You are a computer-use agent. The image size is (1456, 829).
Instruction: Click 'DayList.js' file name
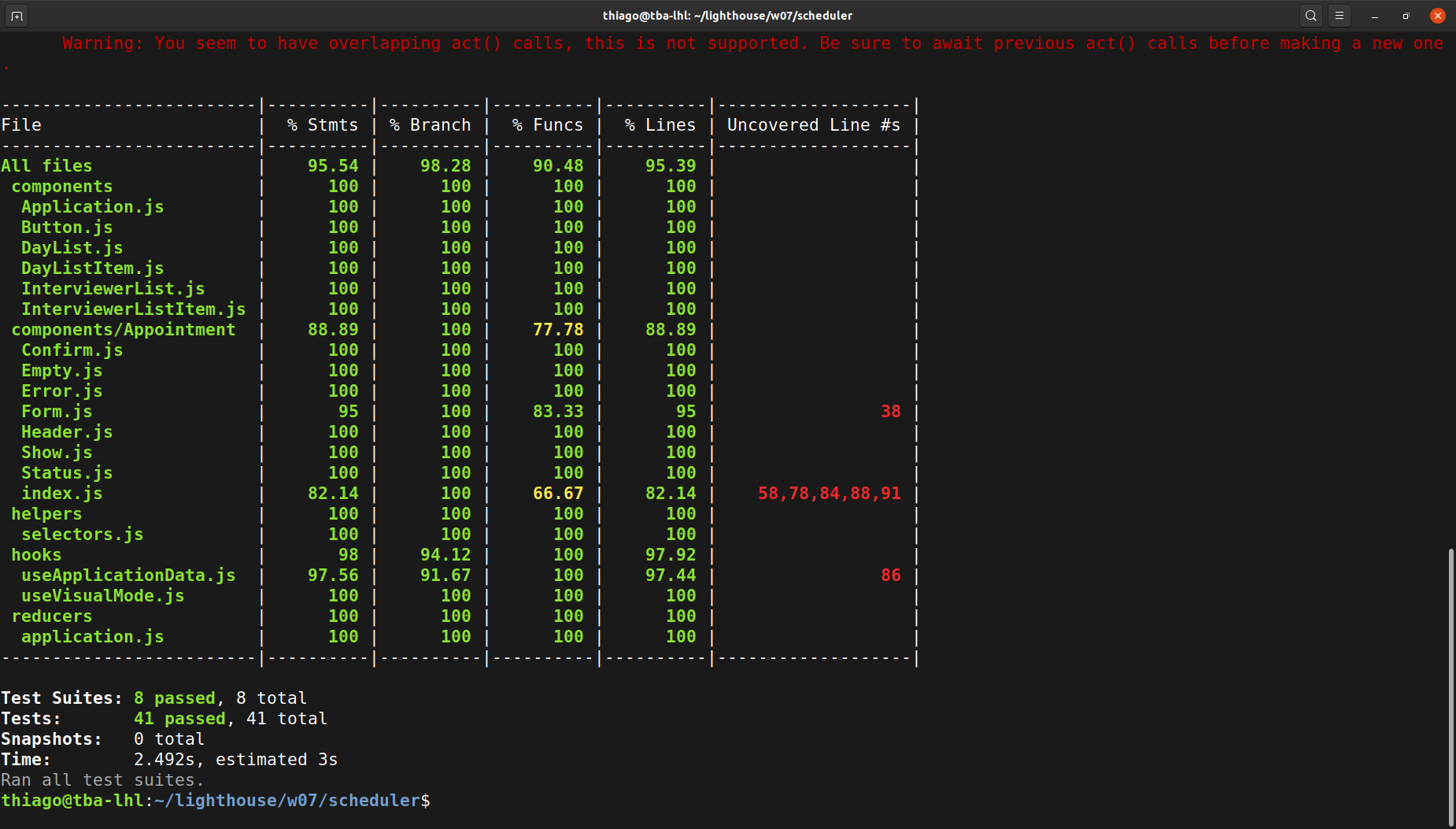[72, 248]
